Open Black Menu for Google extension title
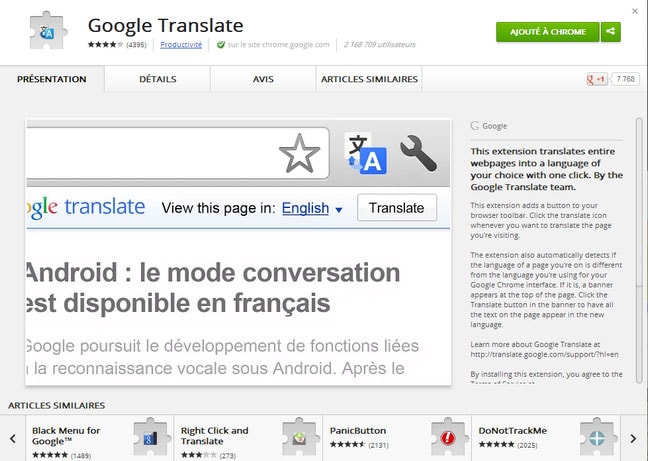Image resolution: width=648 pixels, height=461 pixels. click(x=66, y=436)
